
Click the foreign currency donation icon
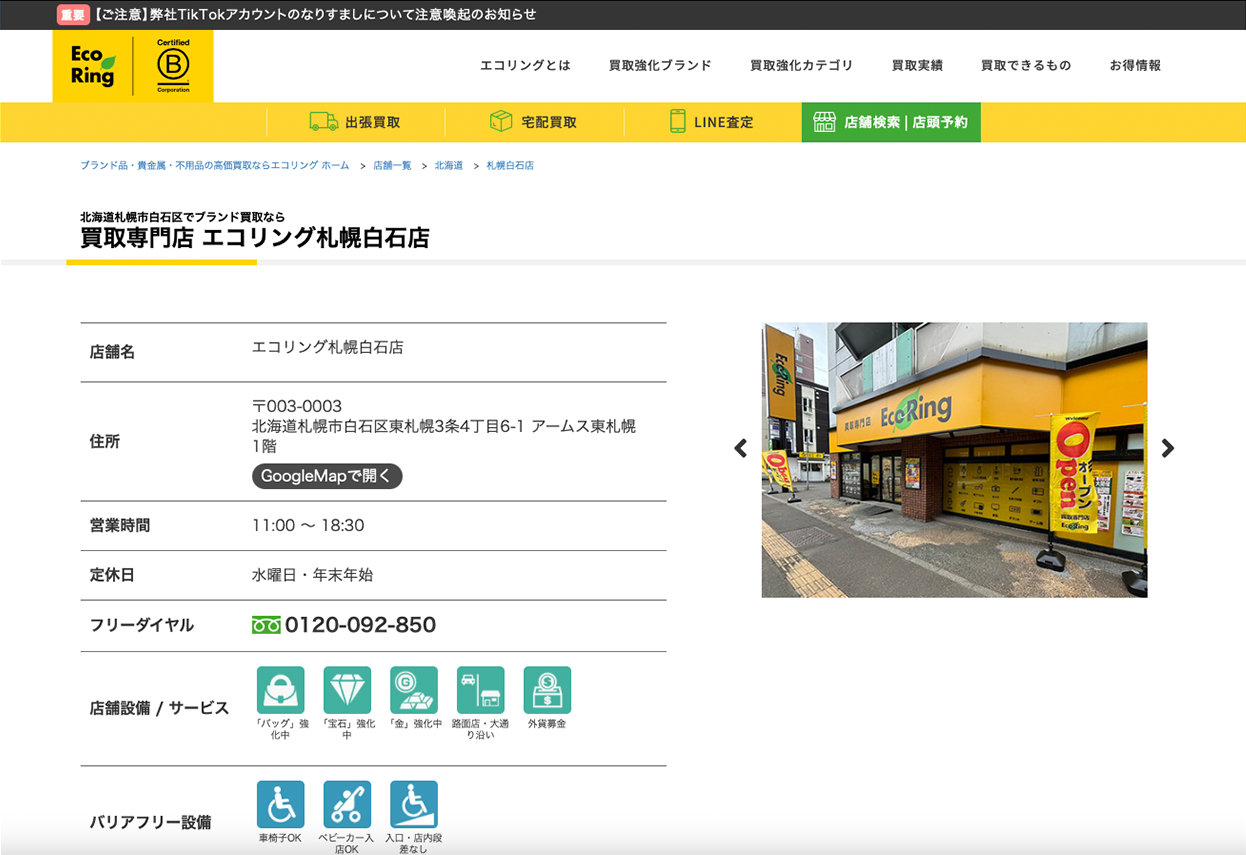[x=547, y=690]
